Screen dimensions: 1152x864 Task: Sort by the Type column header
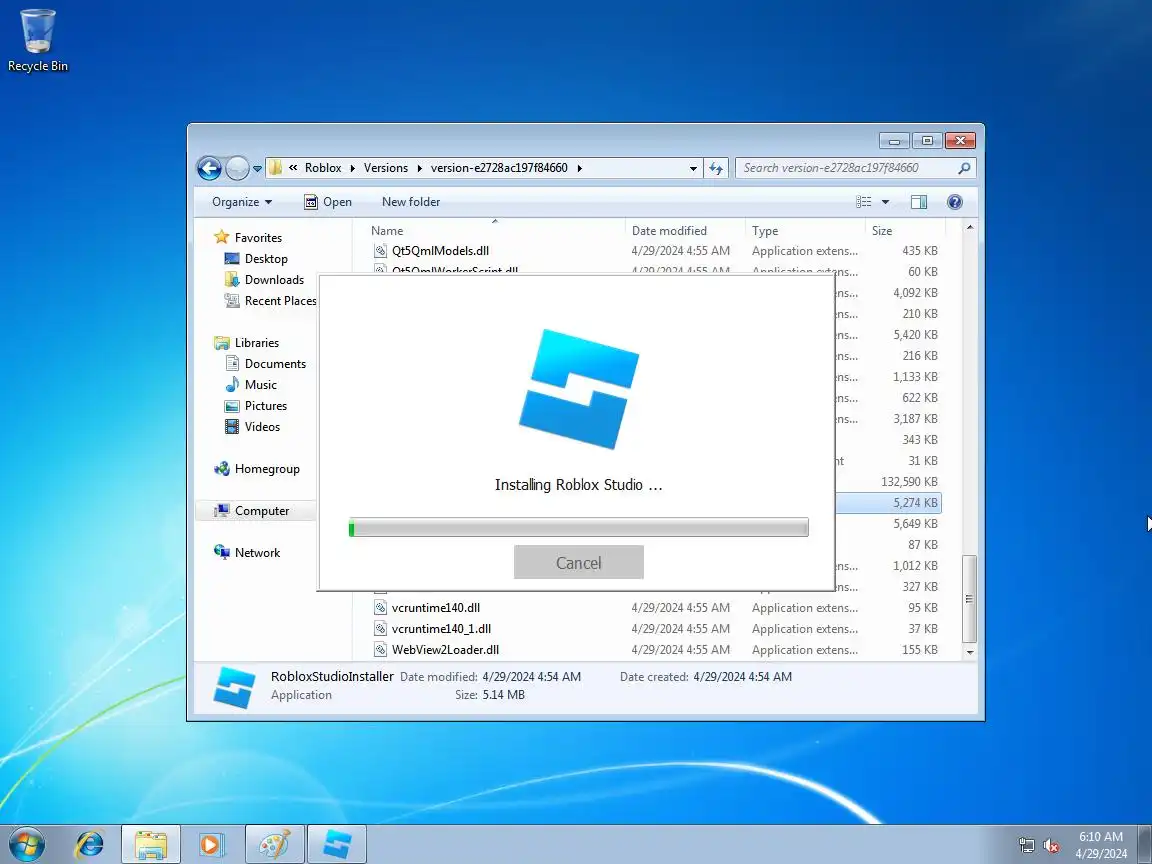click(x=804, y=231)
